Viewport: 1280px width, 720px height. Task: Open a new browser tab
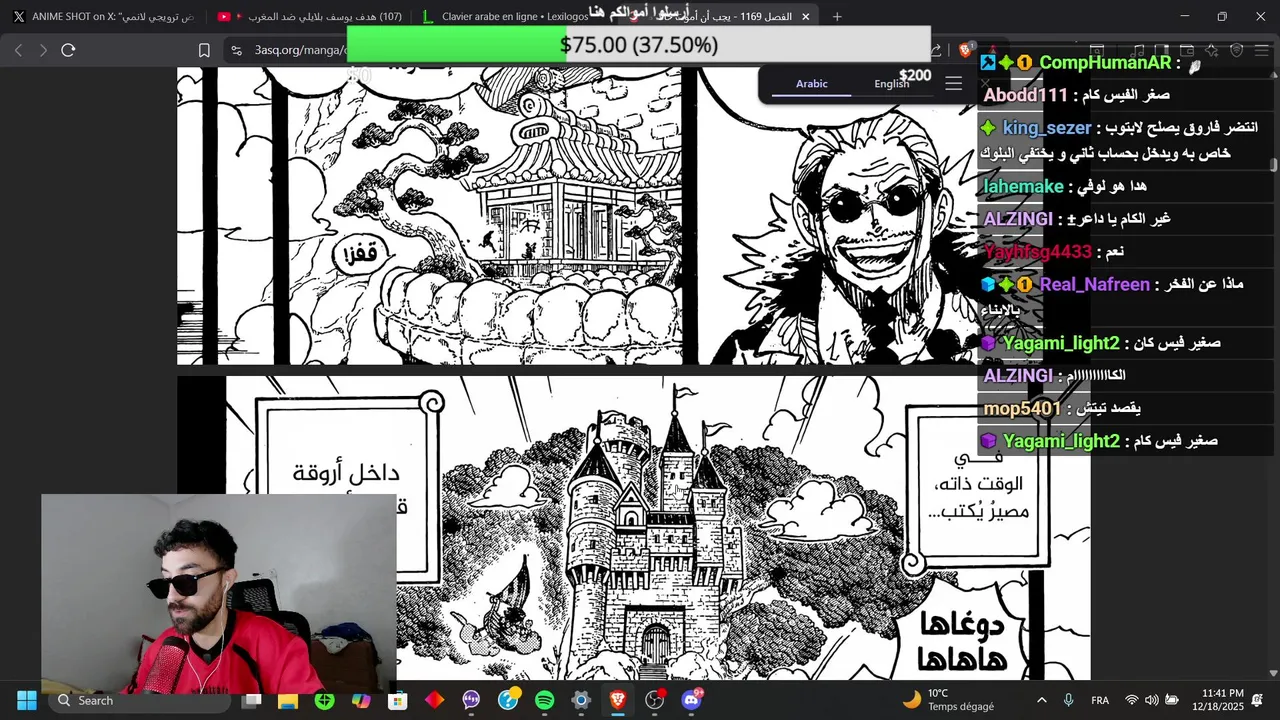click(837, 17)
